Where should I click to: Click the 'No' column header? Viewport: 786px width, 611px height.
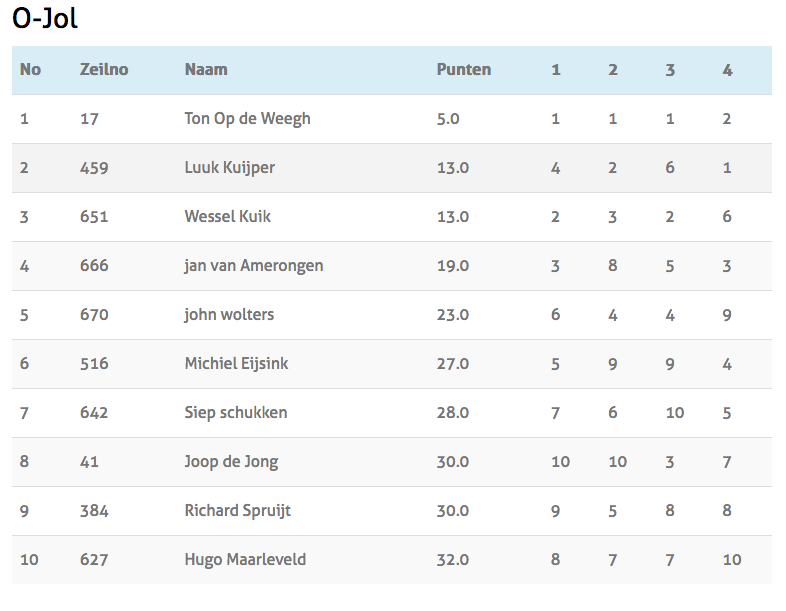(x=30, y=70)
